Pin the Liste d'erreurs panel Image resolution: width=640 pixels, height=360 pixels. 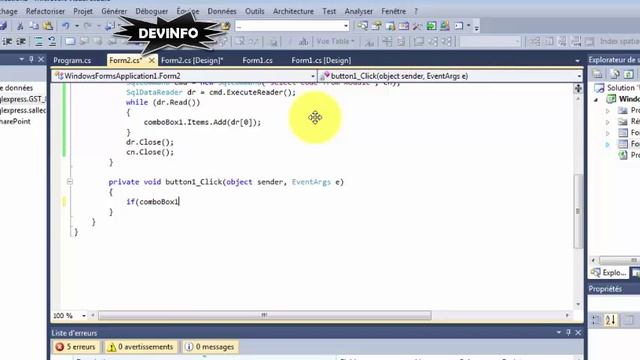pos(568,333)
